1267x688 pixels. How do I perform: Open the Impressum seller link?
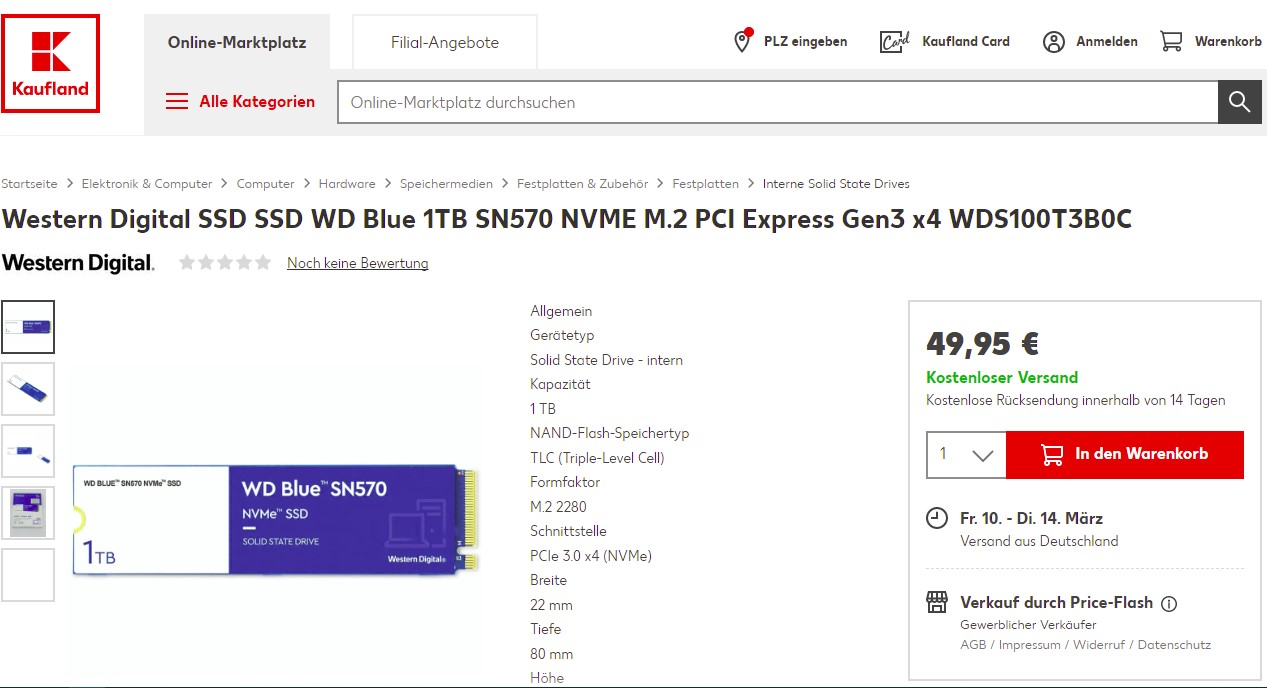(1030, 645)
